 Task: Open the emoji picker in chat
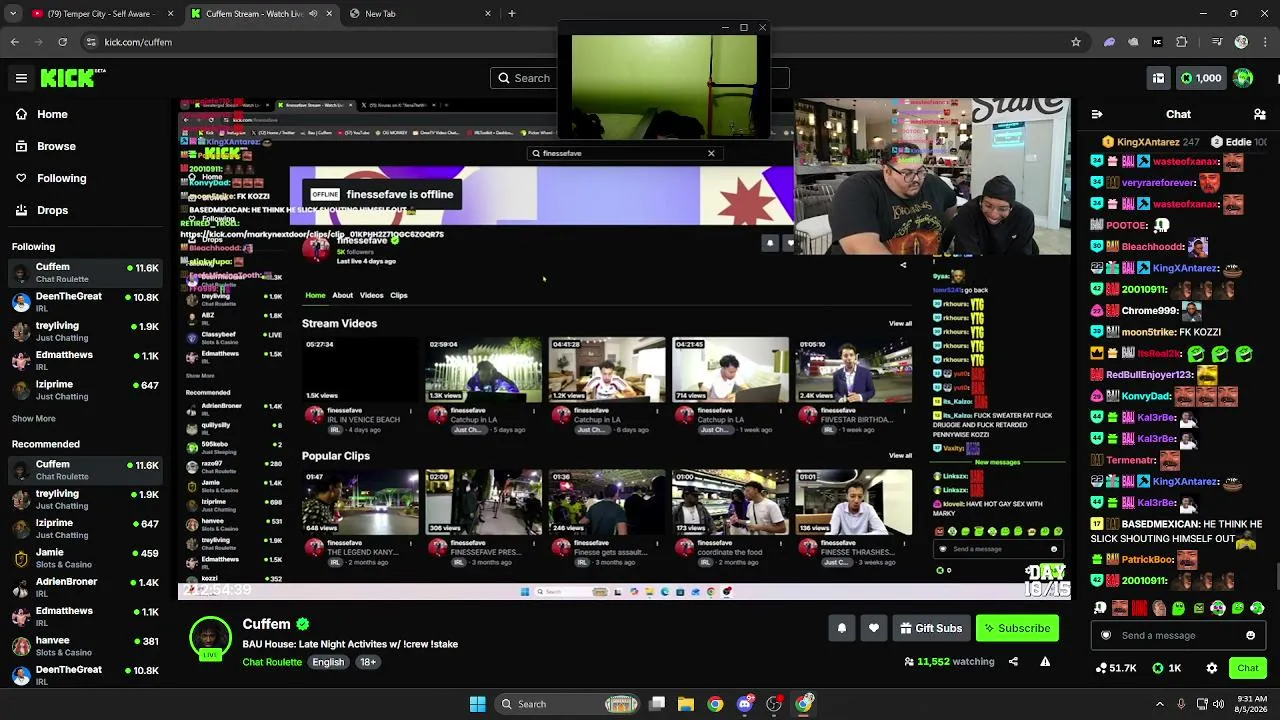[1250, 635]
